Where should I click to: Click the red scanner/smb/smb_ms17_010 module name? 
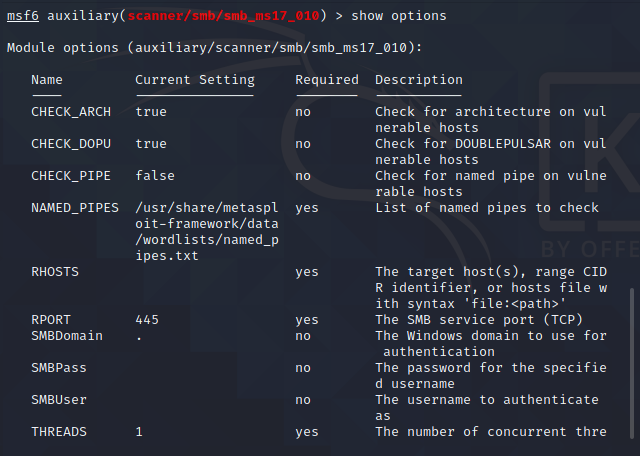click(223, 16)
